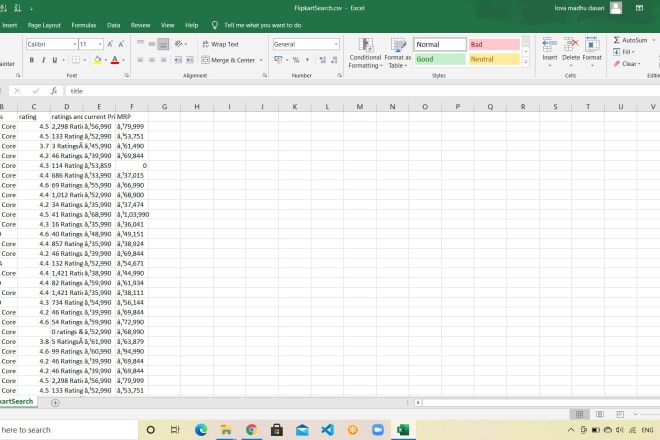
Task: Apply italic formatting to the selection
Action: (x=43, y=60)
